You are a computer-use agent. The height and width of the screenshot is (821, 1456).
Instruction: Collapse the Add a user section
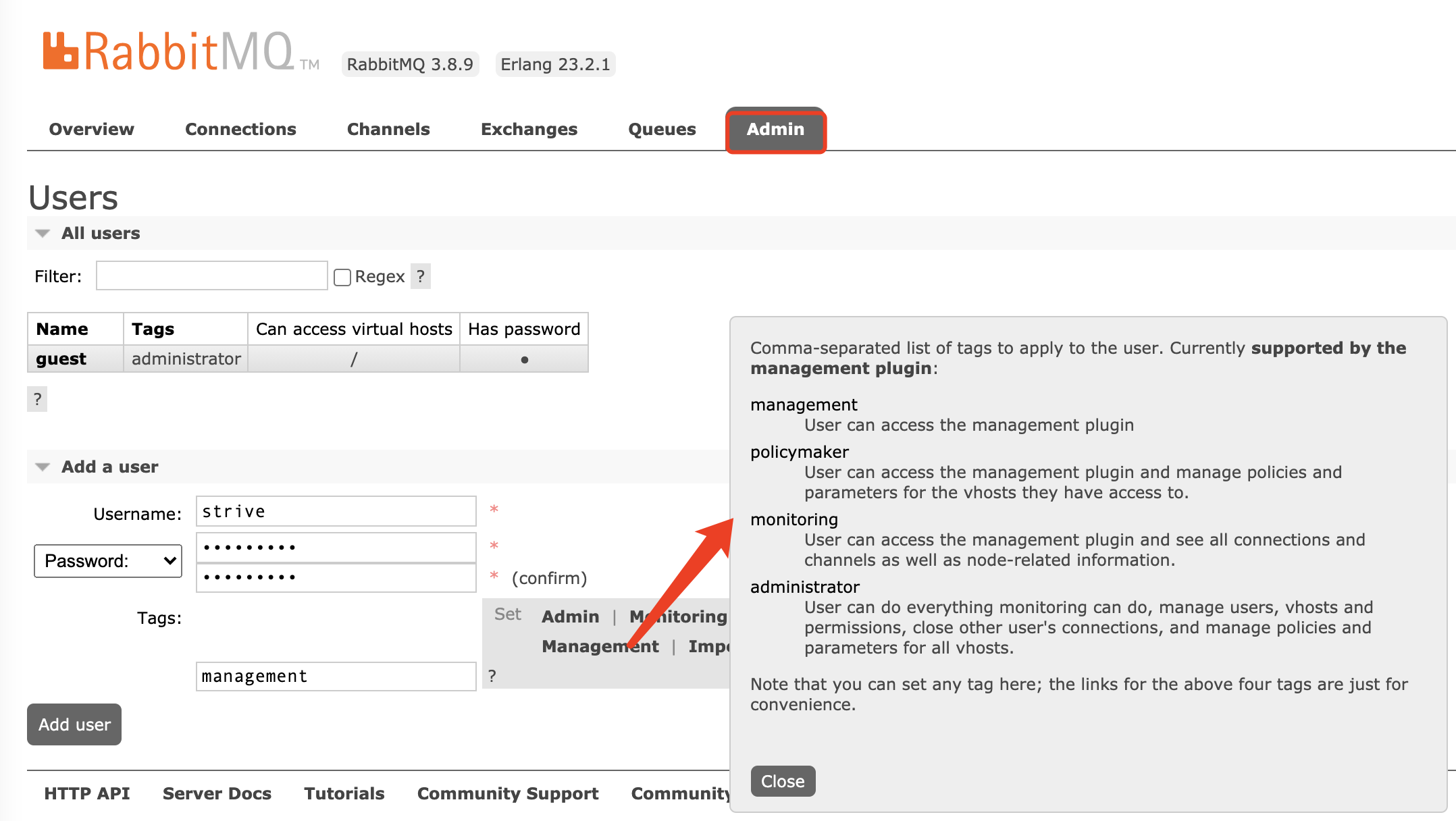(x=97, y=467)
